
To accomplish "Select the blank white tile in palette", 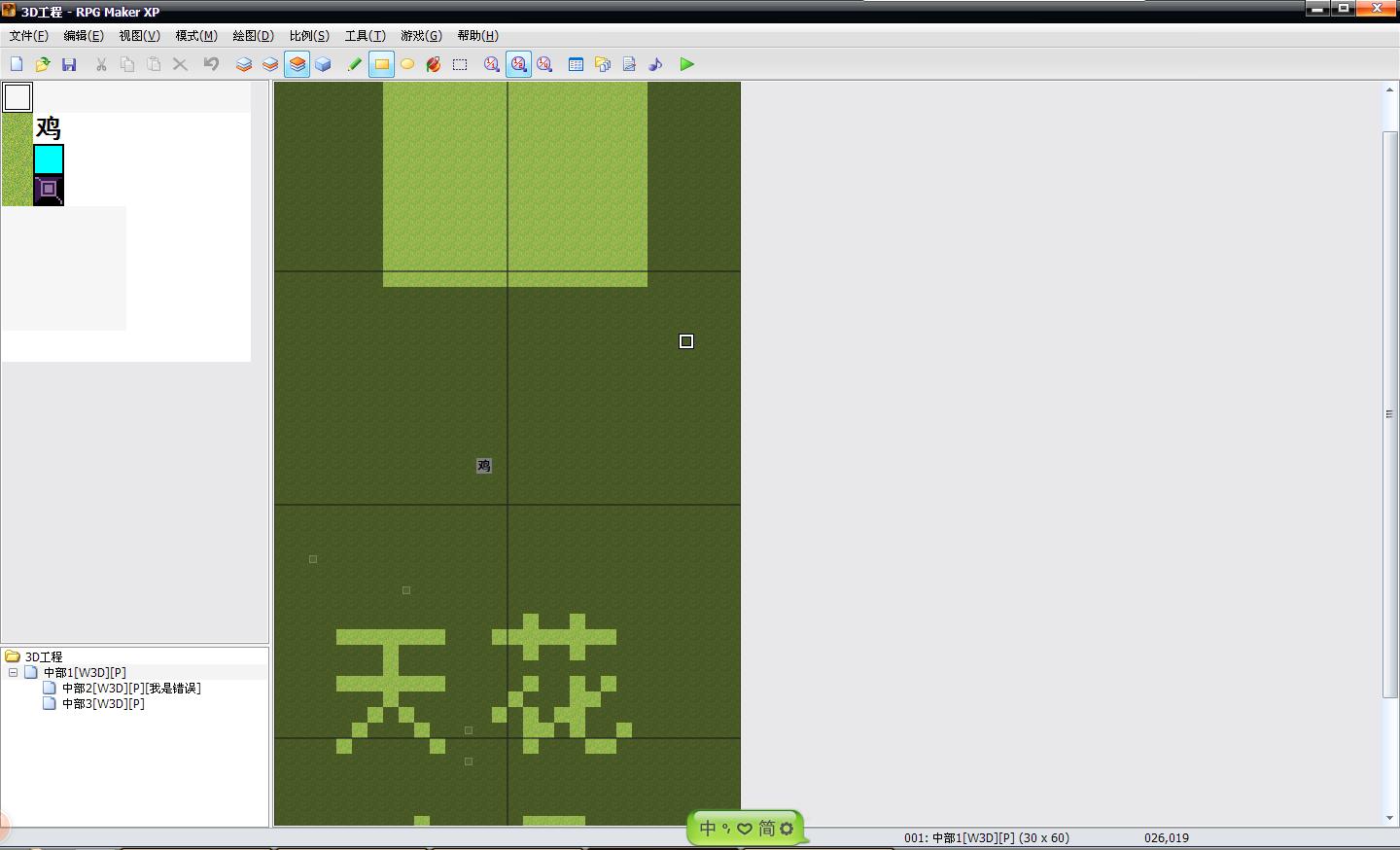I will (17, 97).
